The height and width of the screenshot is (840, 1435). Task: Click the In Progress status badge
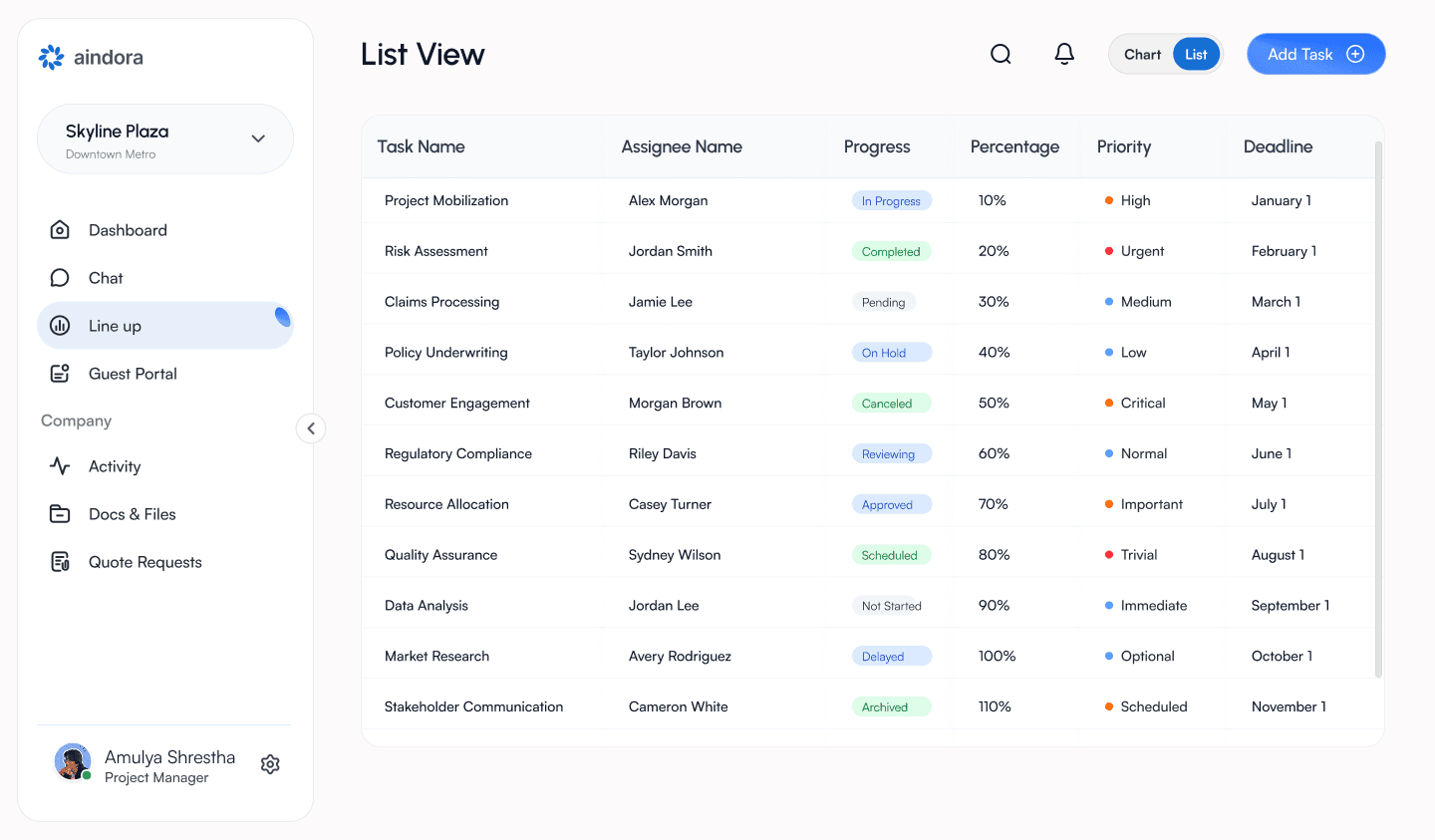click(x=891, y=200)
